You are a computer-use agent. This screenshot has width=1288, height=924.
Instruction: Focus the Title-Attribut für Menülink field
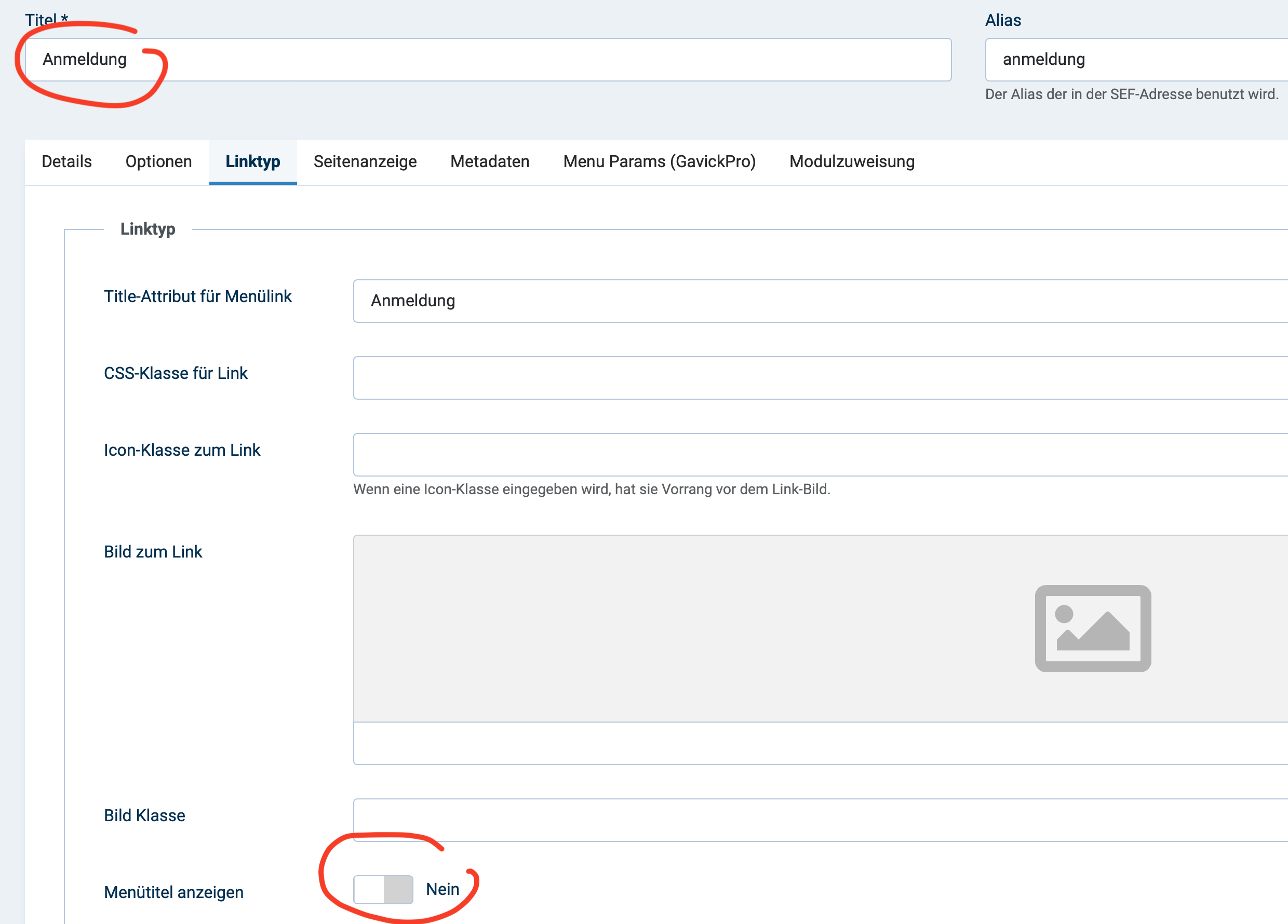pyautogui.click(x=818, y=301)
